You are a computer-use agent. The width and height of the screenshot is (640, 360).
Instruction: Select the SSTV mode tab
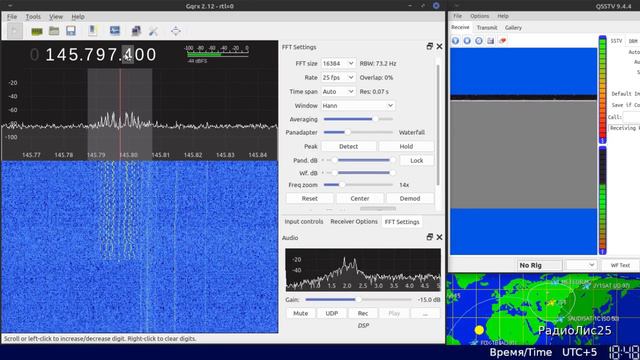click(616, 41)
